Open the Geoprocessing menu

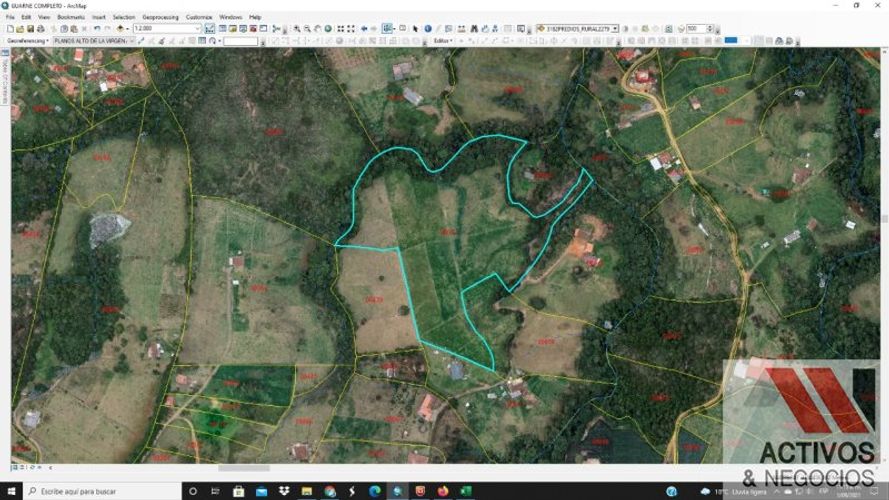(x=160, y=17)
